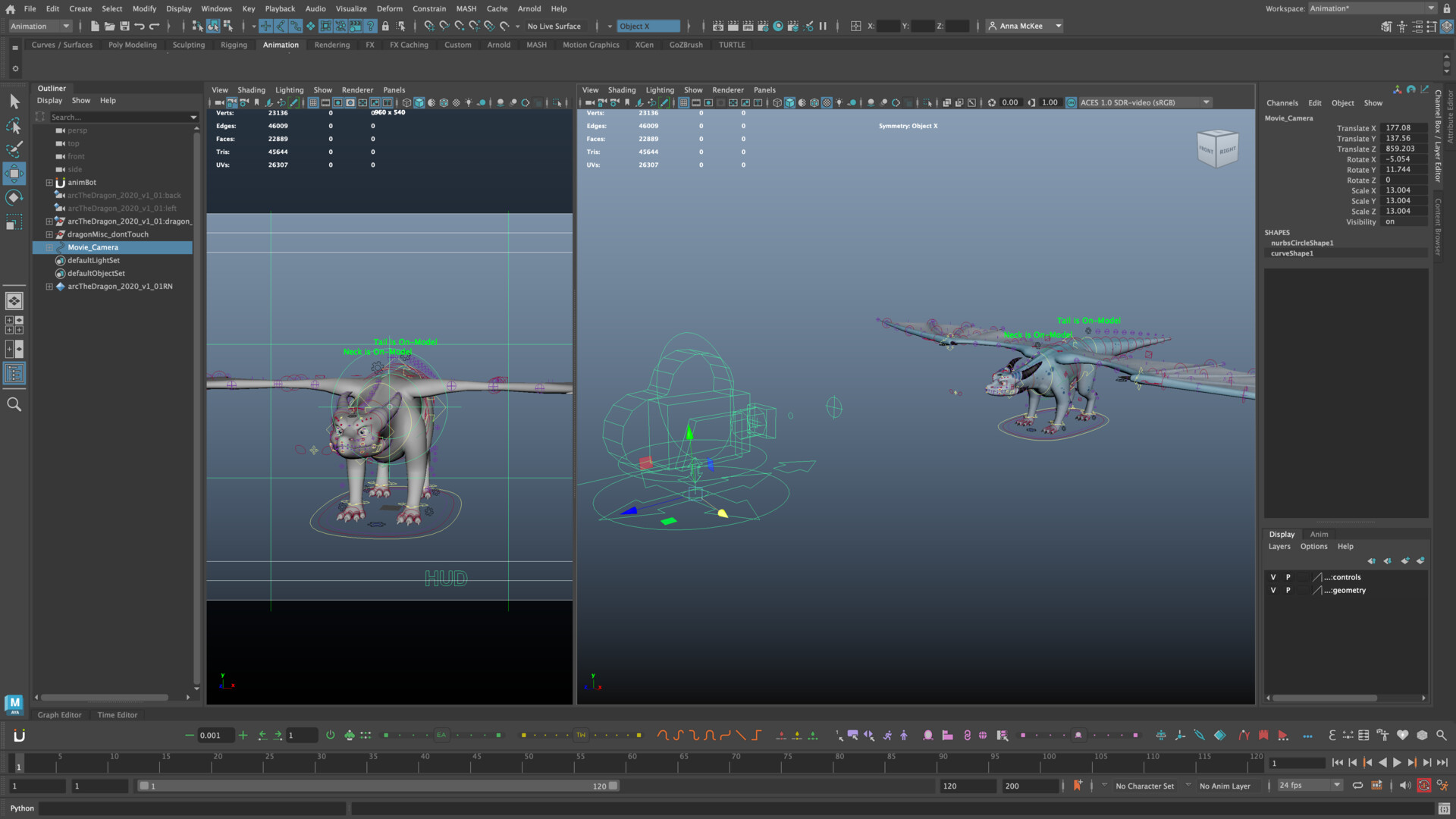Choose the Lasso select tool
1456x819 pixels.
point(14,126)
